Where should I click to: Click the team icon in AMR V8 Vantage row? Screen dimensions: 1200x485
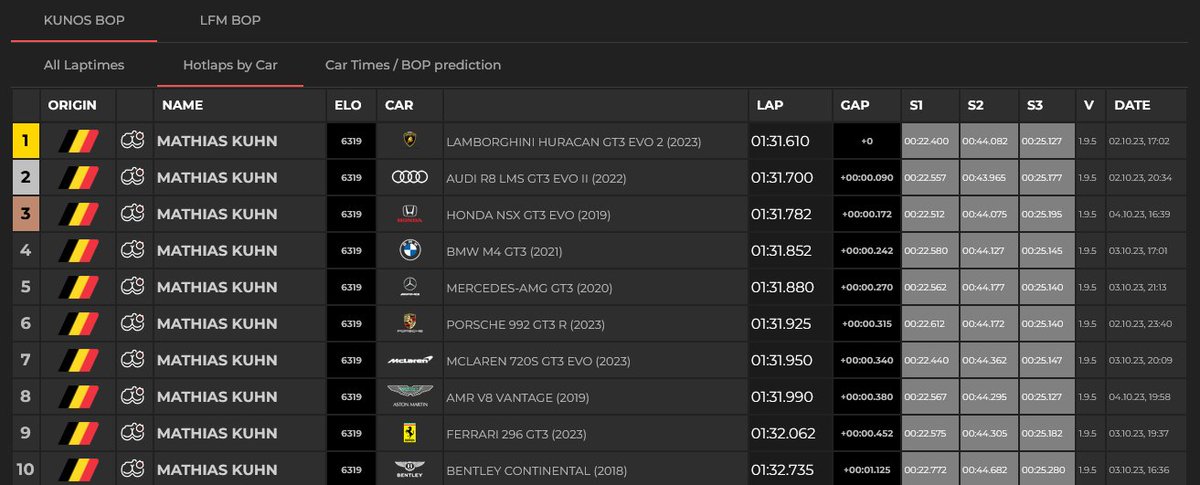(x=133, y=396)
